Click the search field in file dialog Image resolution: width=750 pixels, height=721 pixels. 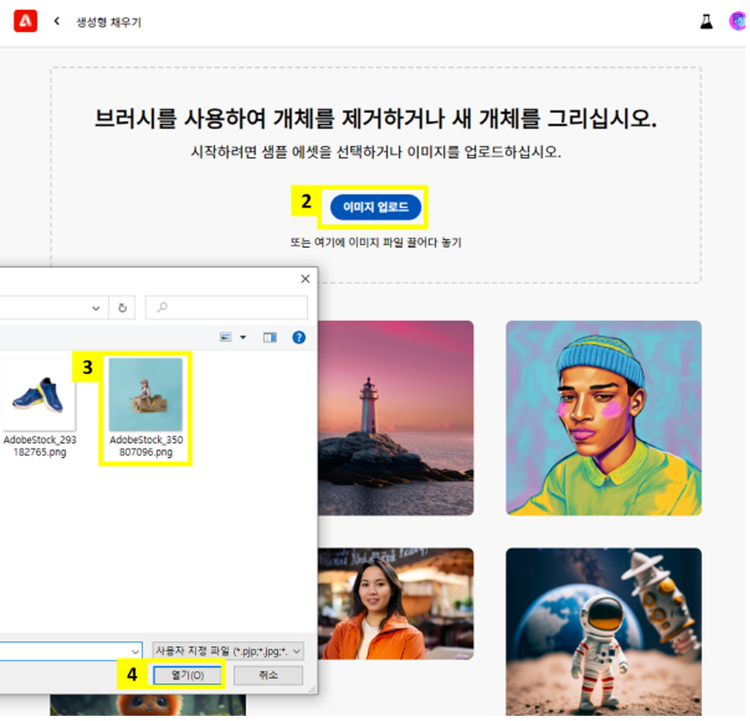point(226,307)
